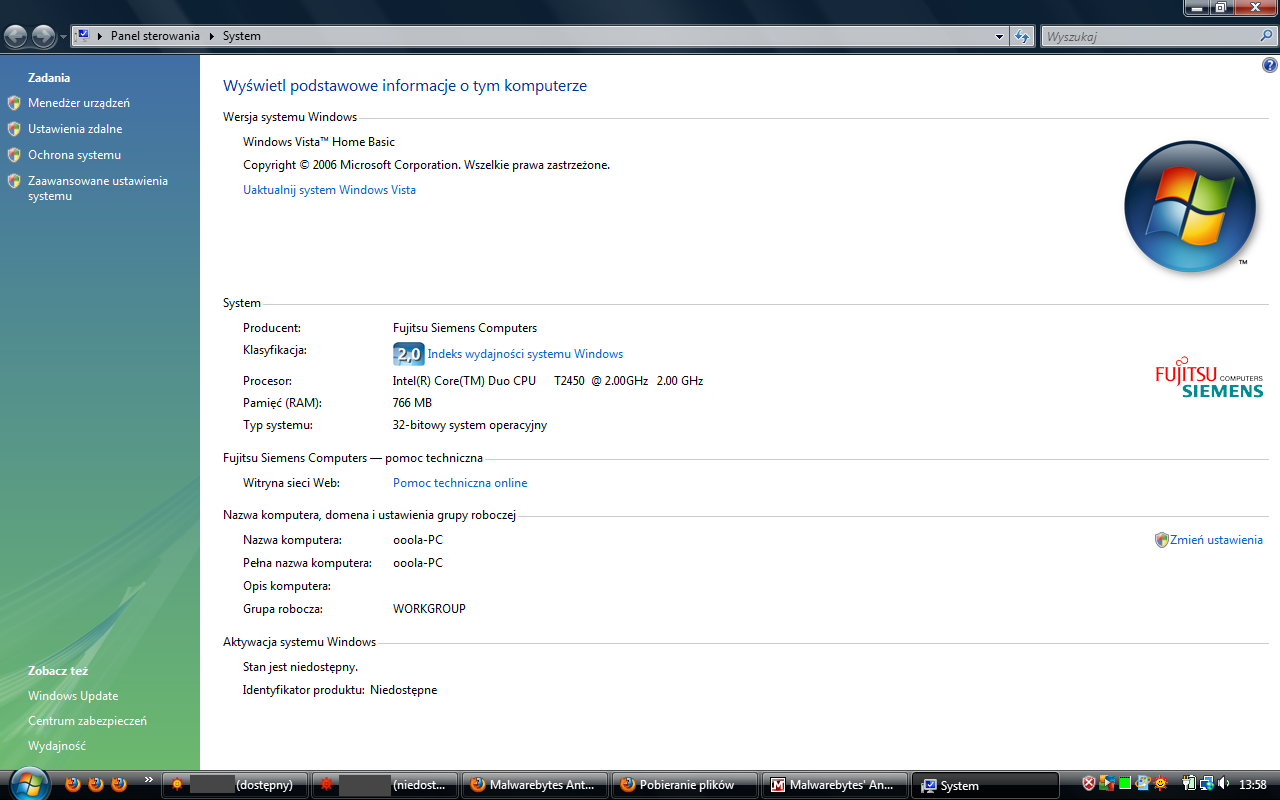Open Menedżer urządzeń
The width and height of the screenshot is (1280, 800).
click(79, 103)
